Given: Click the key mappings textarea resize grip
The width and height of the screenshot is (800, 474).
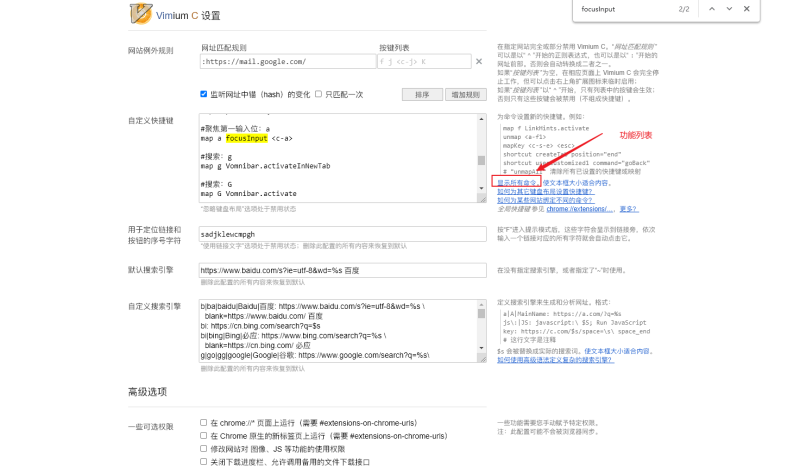Looking at the screenshot, I should pos(482,198).
